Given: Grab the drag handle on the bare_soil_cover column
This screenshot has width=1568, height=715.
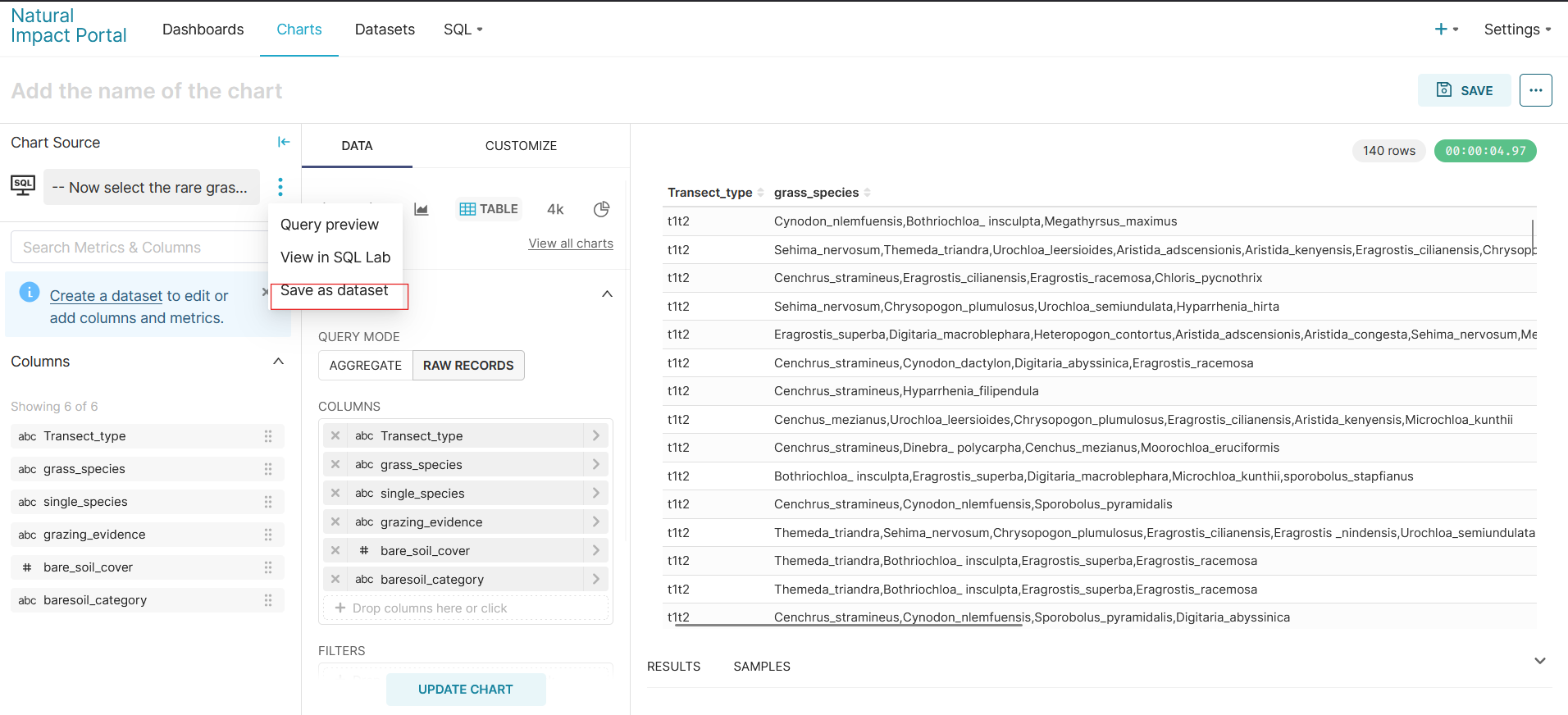Looking at the screenshot, I should click(268, 567).
